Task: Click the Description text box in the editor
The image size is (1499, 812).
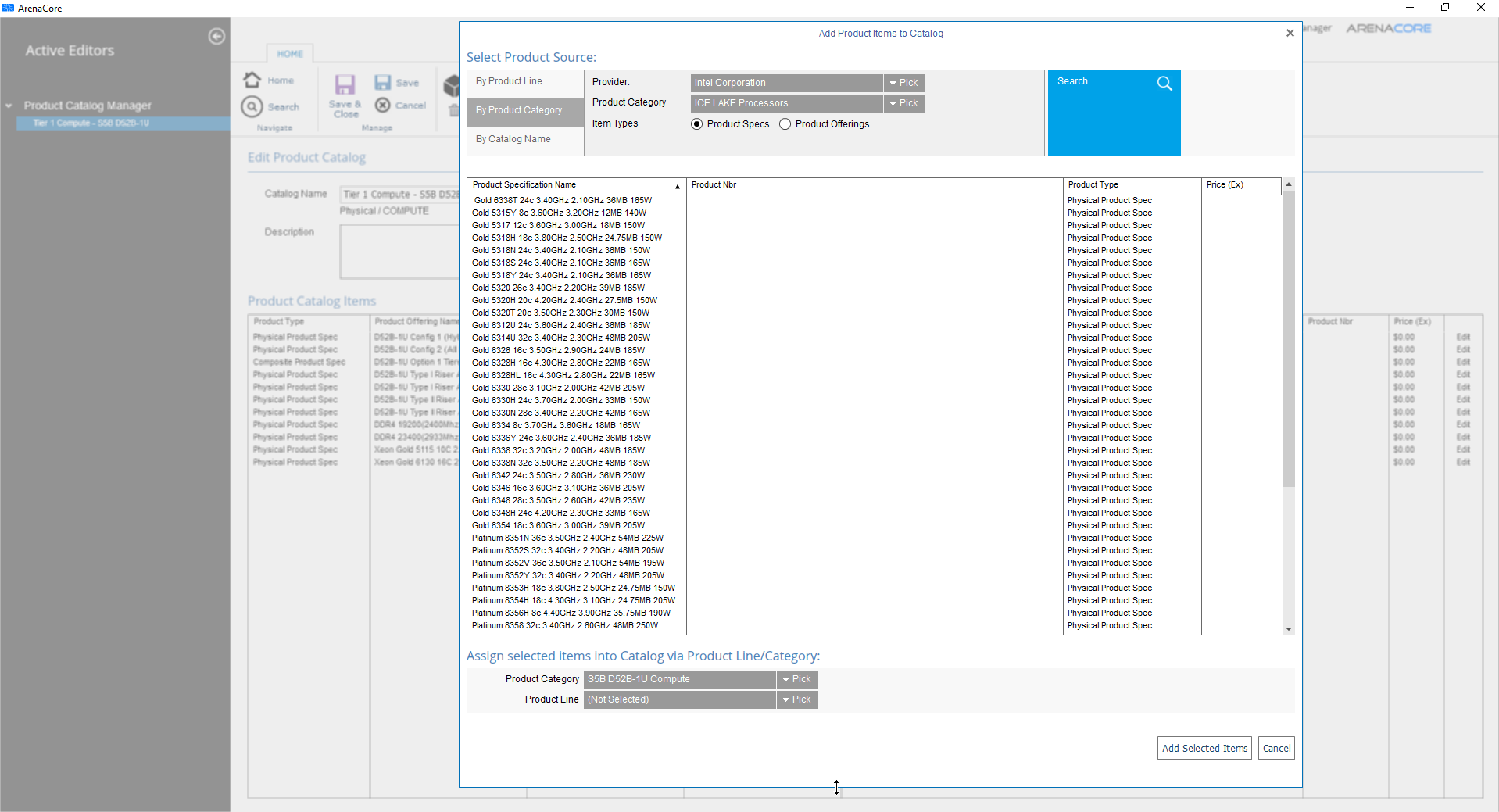Action: tap(399, 252)
